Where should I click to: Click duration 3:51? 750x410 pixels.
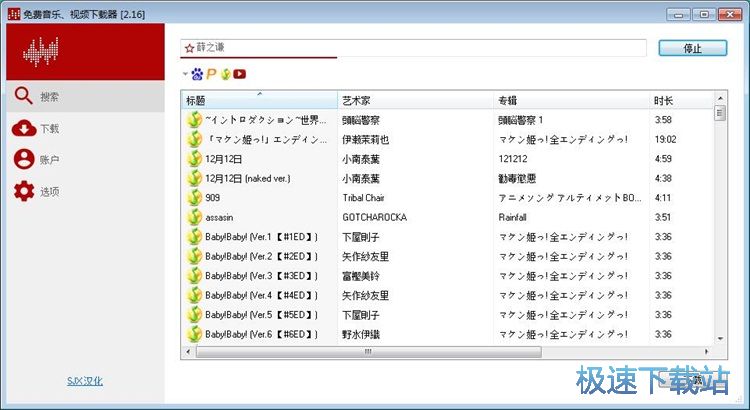pyautogui.click(x=662, y=217)
